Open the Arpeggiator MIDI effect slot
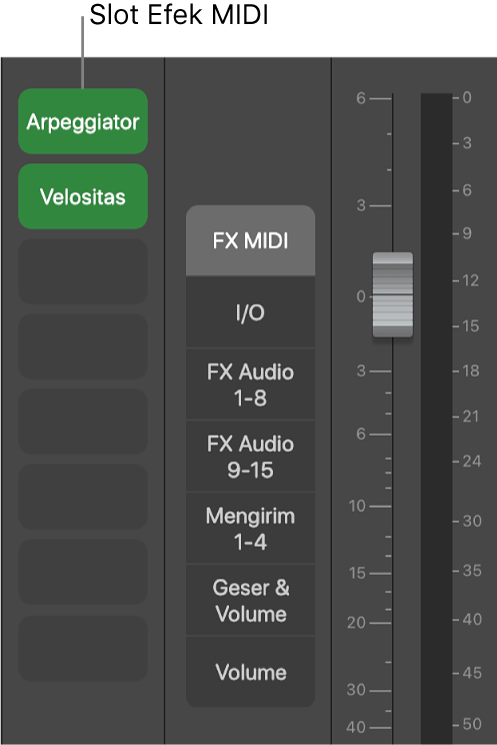Screen dimensions: 497x745 pos(83,121)
